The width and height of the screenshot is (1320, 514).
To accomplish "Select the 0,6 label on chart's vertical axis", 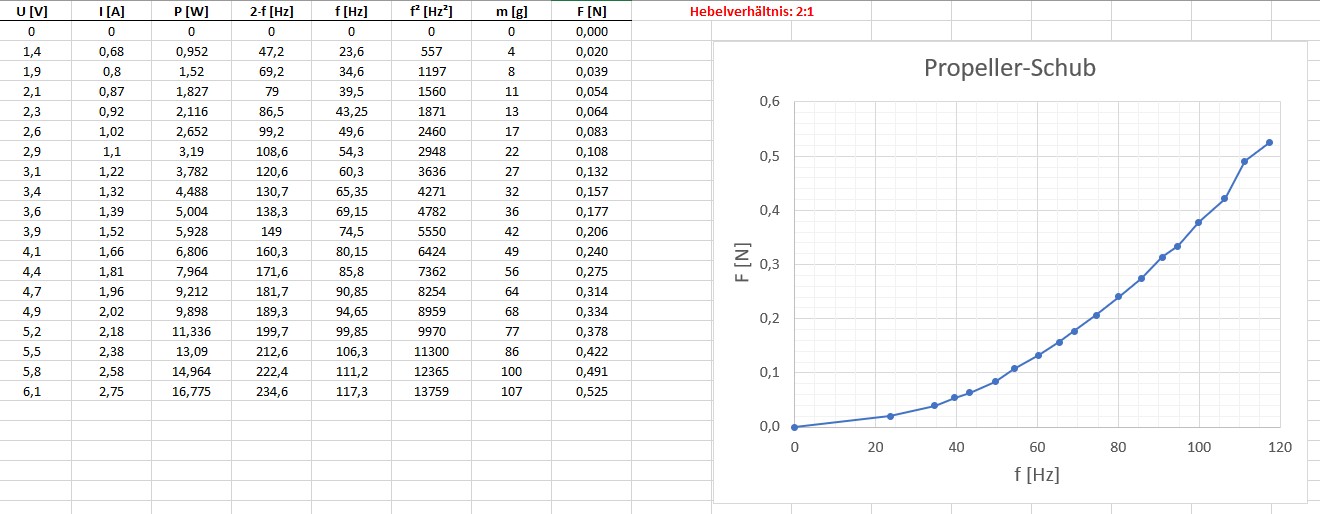I will coord(769,102).
